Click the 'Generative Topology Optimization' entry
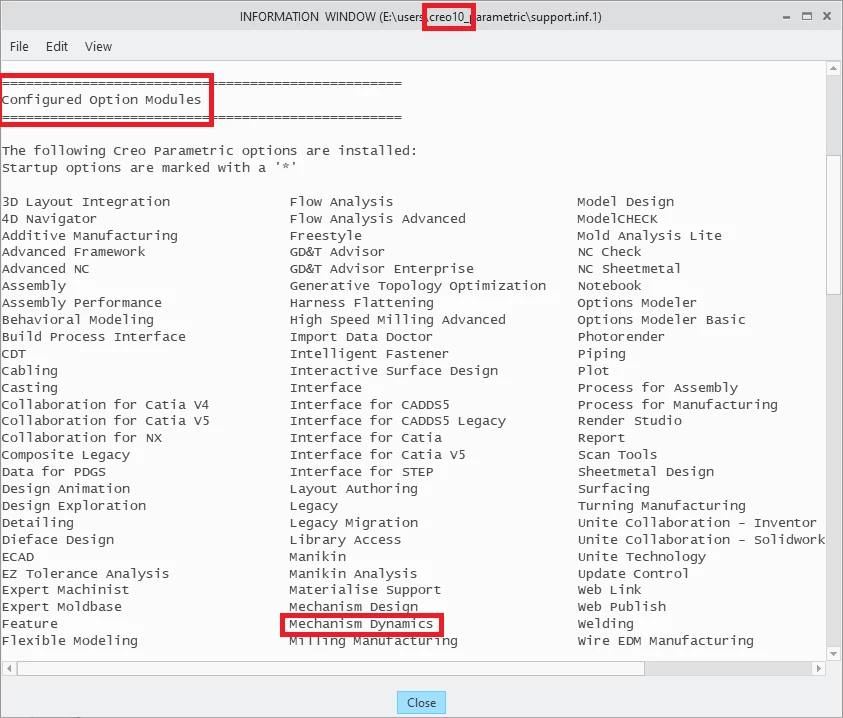Screen dimensions: 843x718 418,286
